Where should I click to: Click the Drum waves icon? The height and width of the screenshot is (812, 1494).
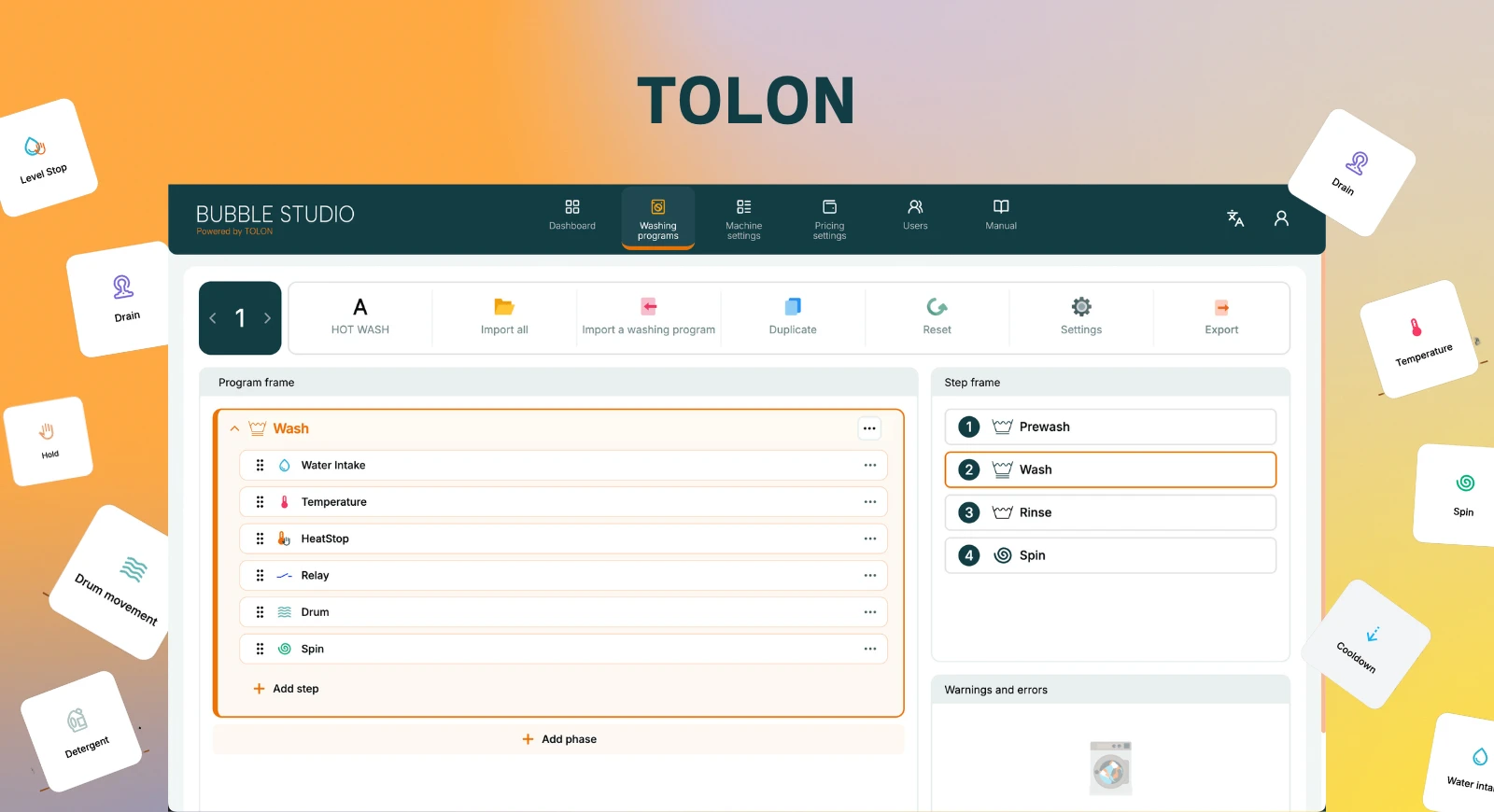[285, 612]
